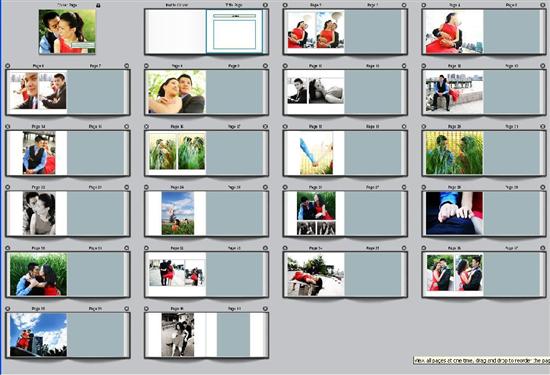Click the circle icon left of Page 4 label
The width and height of the screenshot is (550, 375).
[x=424, y=5]
